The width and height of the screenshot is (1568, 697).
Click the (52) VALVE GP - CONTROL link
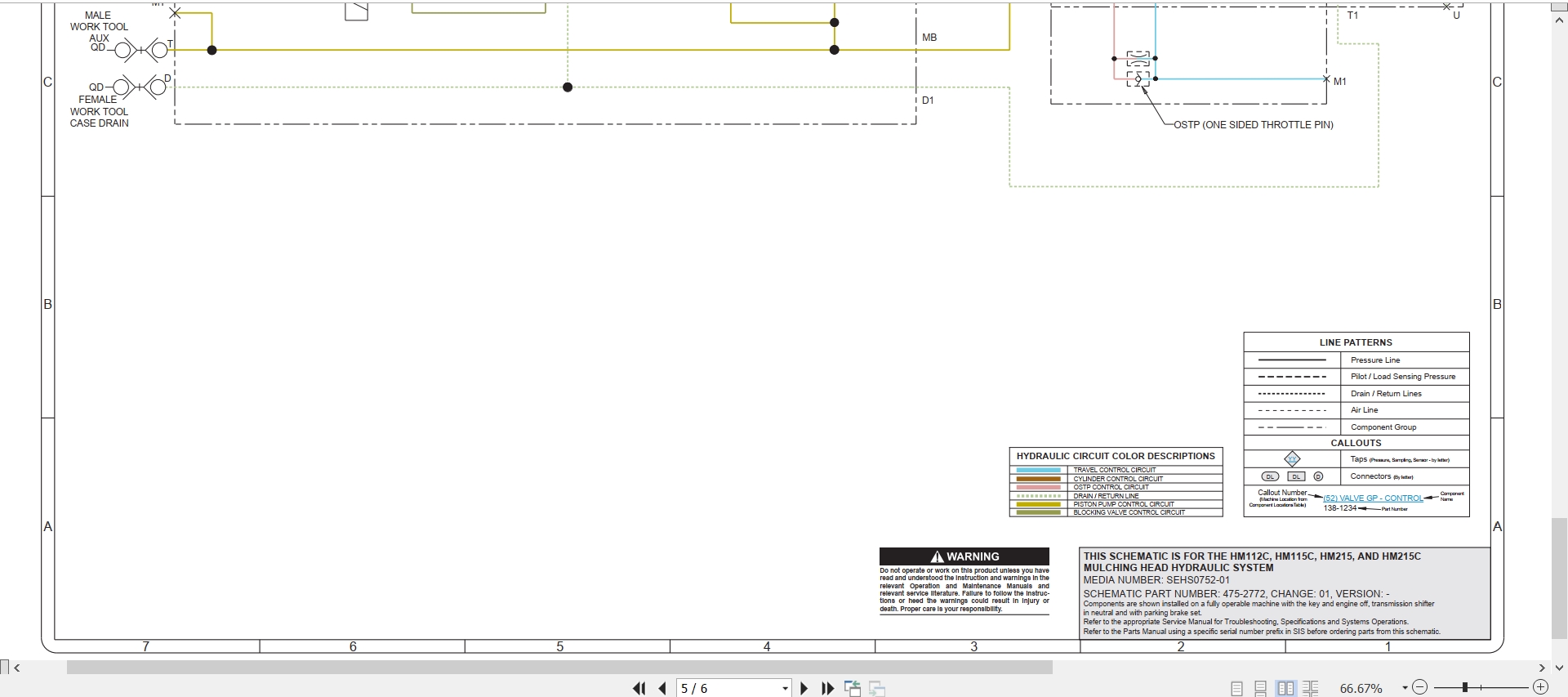[1373, 498]
